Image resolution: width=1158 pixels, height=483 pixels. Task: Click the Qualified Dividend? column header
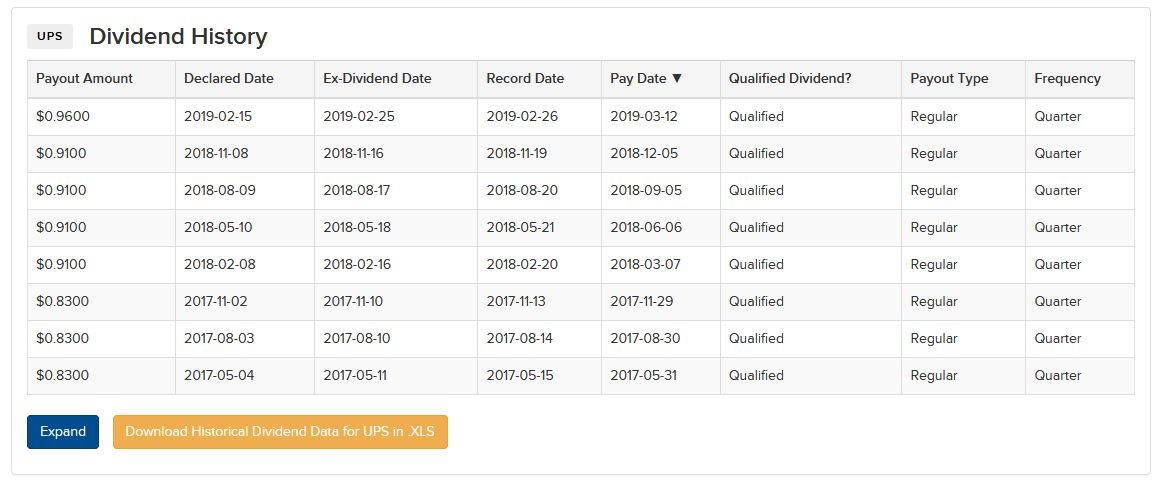point(790,79)
